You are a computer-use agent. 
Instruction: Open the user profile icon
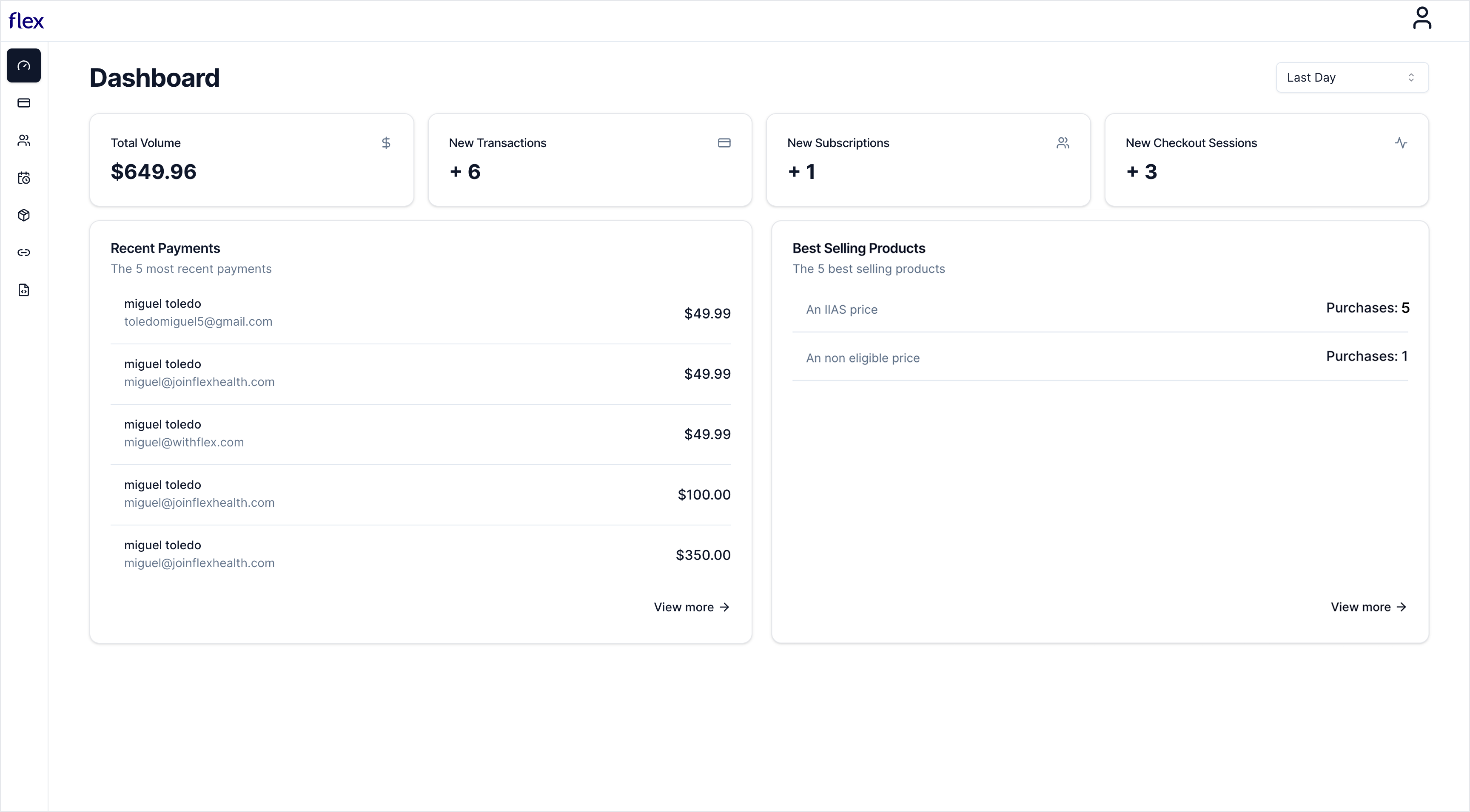tap(1422, 18)
